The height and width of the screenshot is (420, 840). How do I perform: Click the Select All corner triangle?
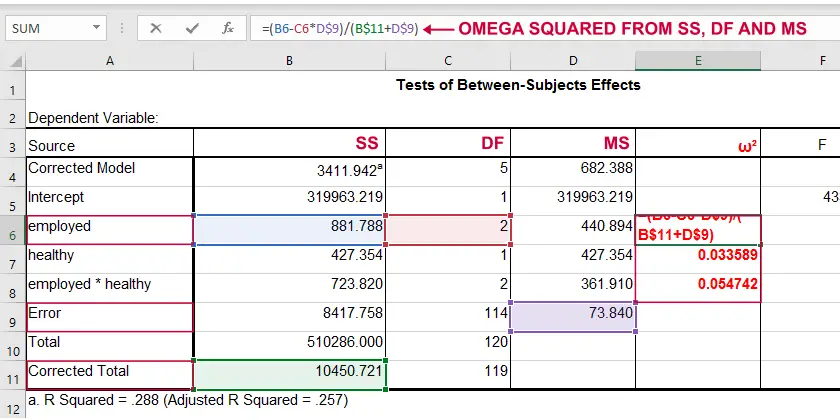pyautogui.click(x=16, y=61)
